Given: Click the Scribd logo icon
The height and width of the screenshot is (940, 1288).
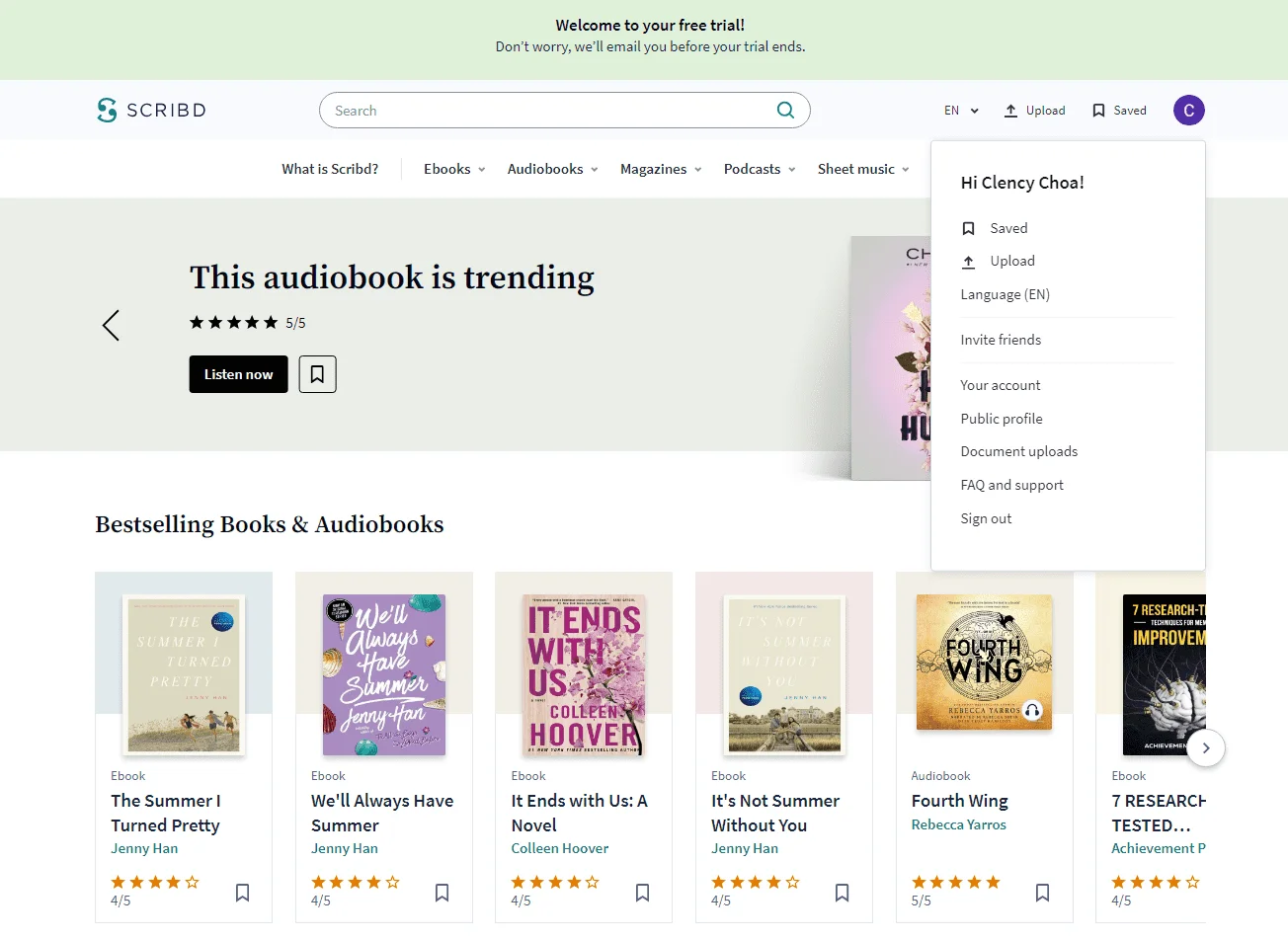Looking at the screenshot, I should (107, 110).
